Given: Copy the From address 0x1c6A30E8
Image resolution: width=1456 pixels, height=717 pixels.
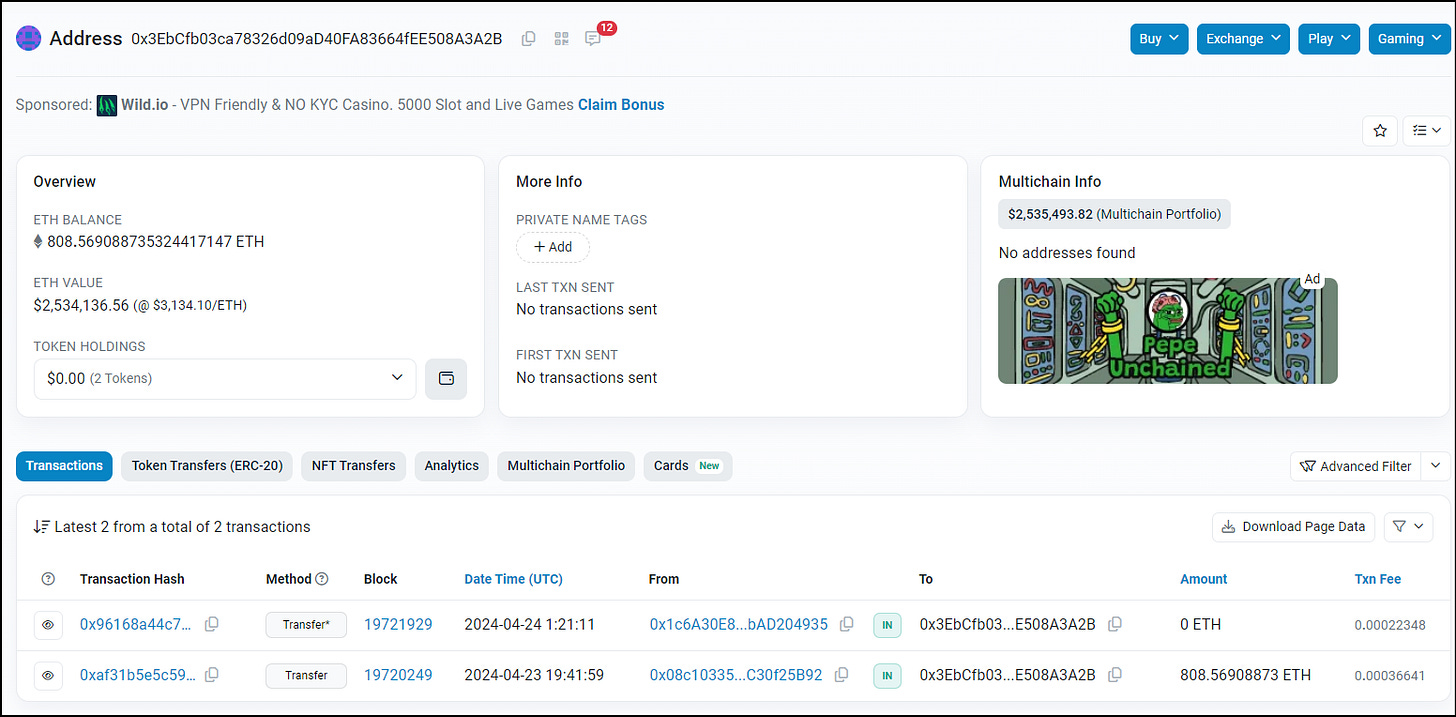Looking at the screenshot, I should click(846, 624).
